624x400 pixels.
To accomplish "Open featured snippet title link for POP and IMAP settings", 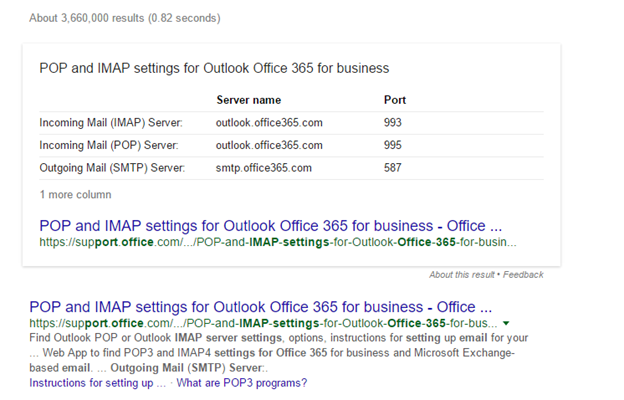I will coord(271,226).
